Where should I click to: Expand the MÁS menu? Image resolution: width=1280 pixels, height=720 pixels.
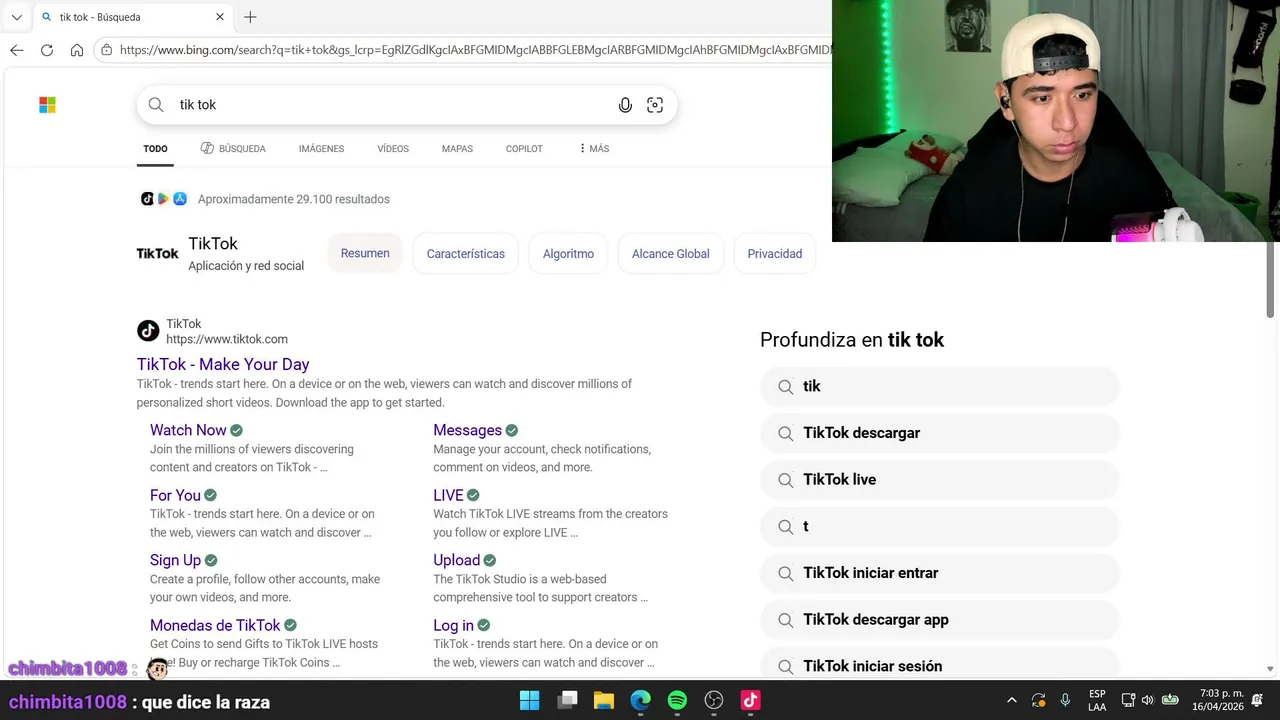(594, 149)
